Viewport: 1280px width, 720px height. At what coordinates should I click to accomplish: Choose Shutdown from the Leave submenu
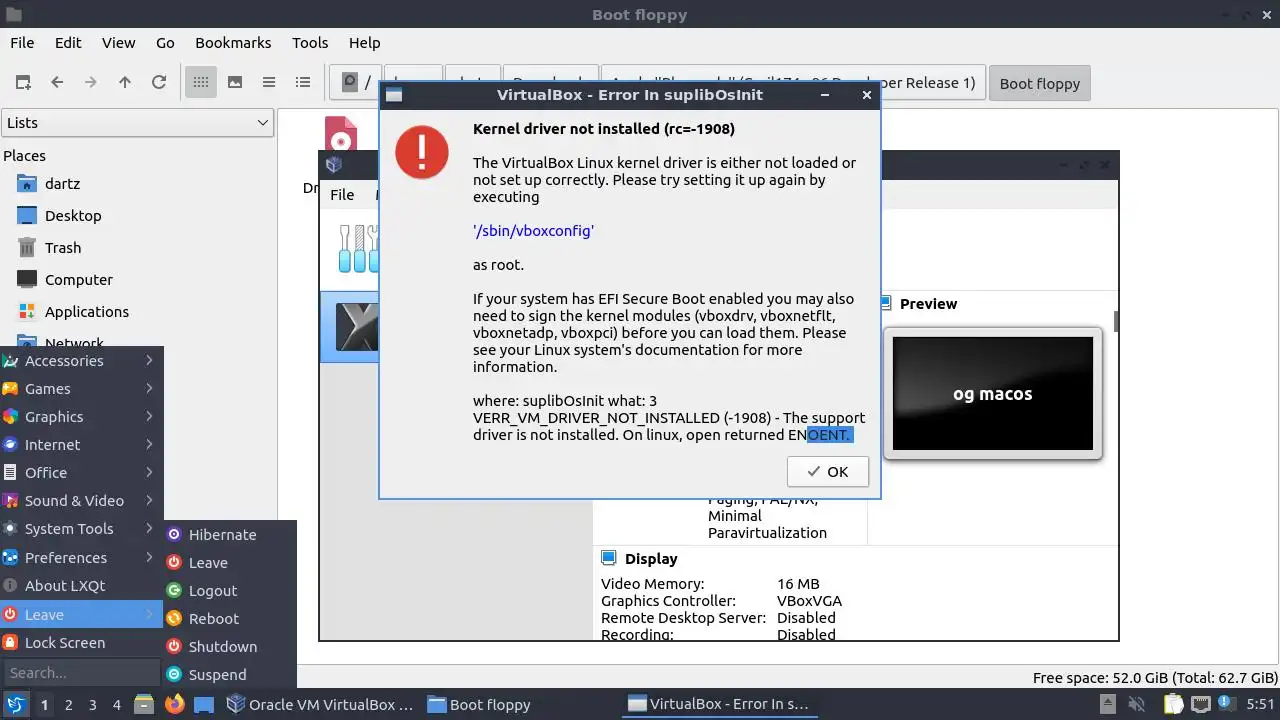click(x=229, y=647)
